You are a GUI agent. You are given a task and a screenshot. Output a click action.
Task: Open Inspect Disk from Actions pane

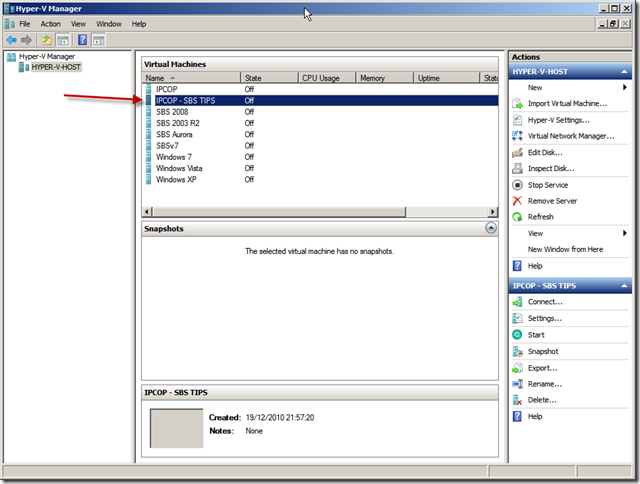click(552, 168)
